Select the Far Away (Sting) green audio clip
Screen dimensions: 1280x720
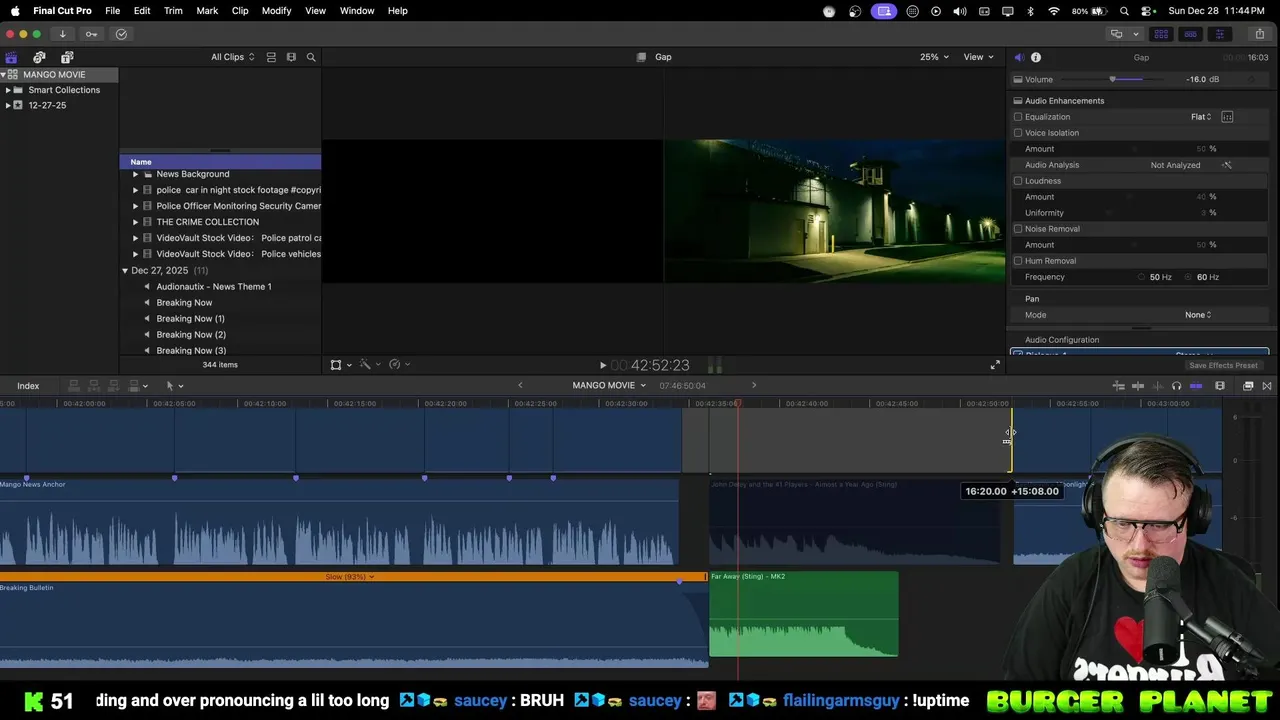point(804,614)
